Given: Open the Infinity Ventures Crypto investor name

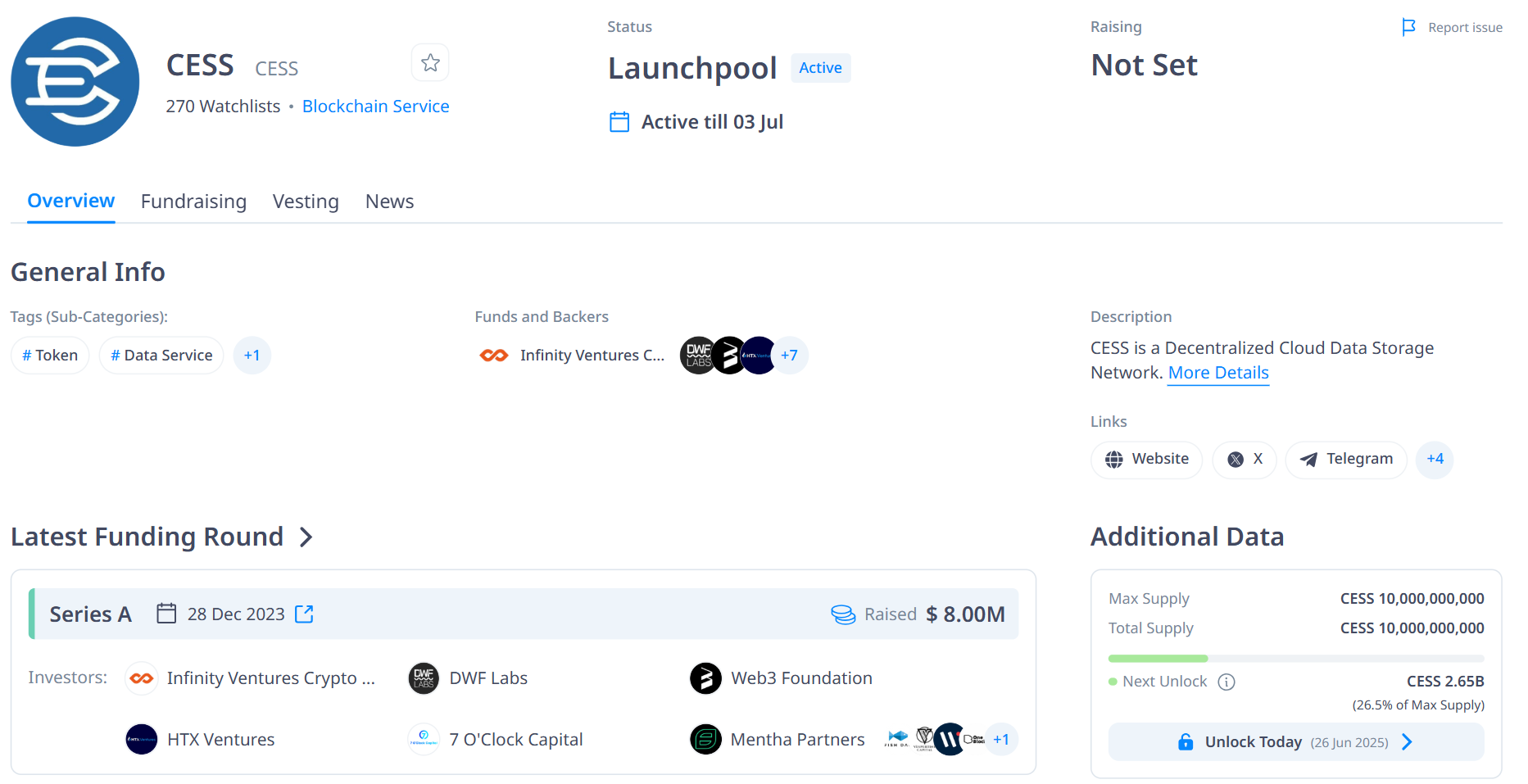Looking at the screenshot, I should (271, 678).
